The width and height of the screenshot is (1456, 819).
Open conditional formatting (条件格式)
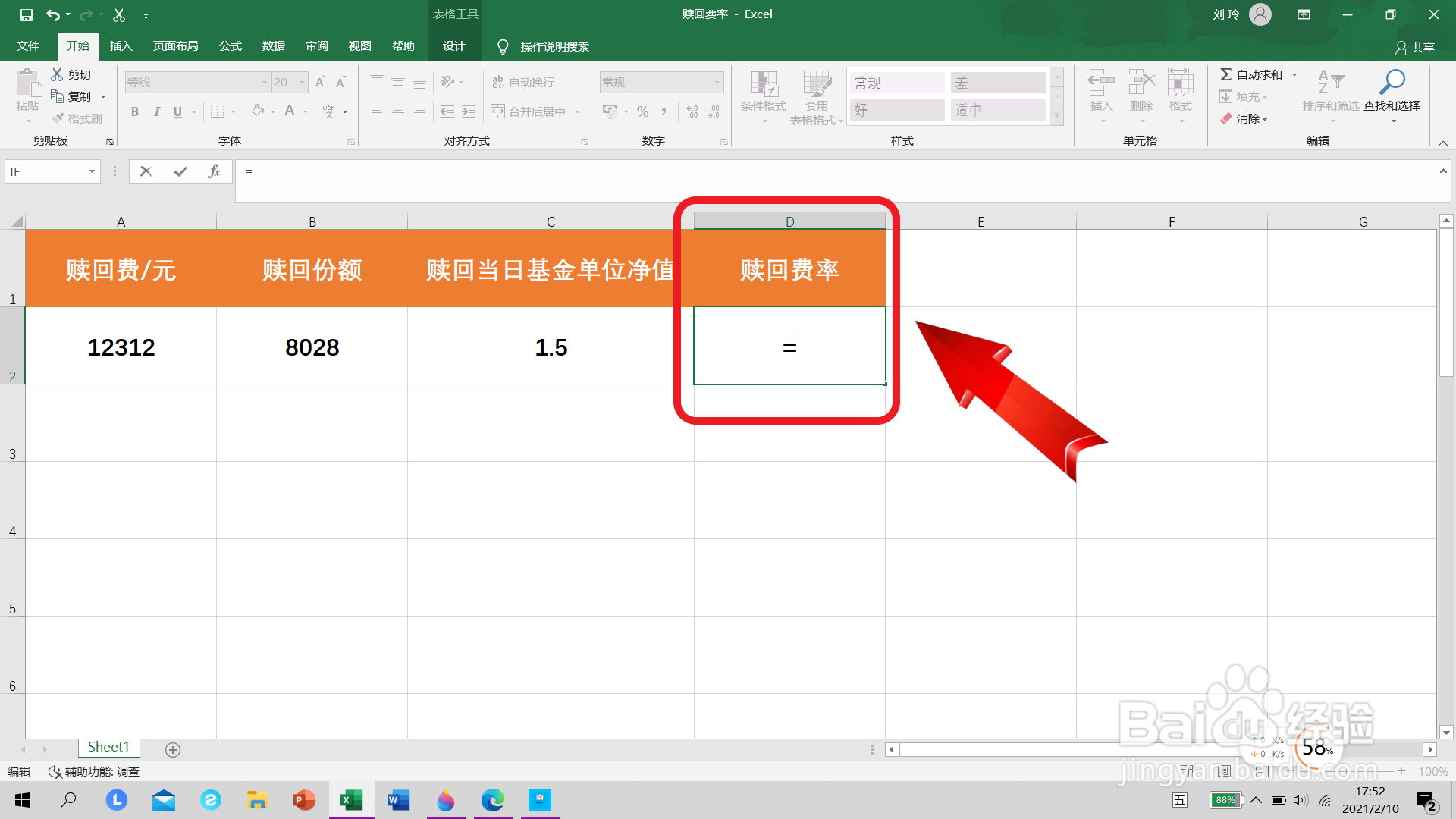click(x=764, y=96)
